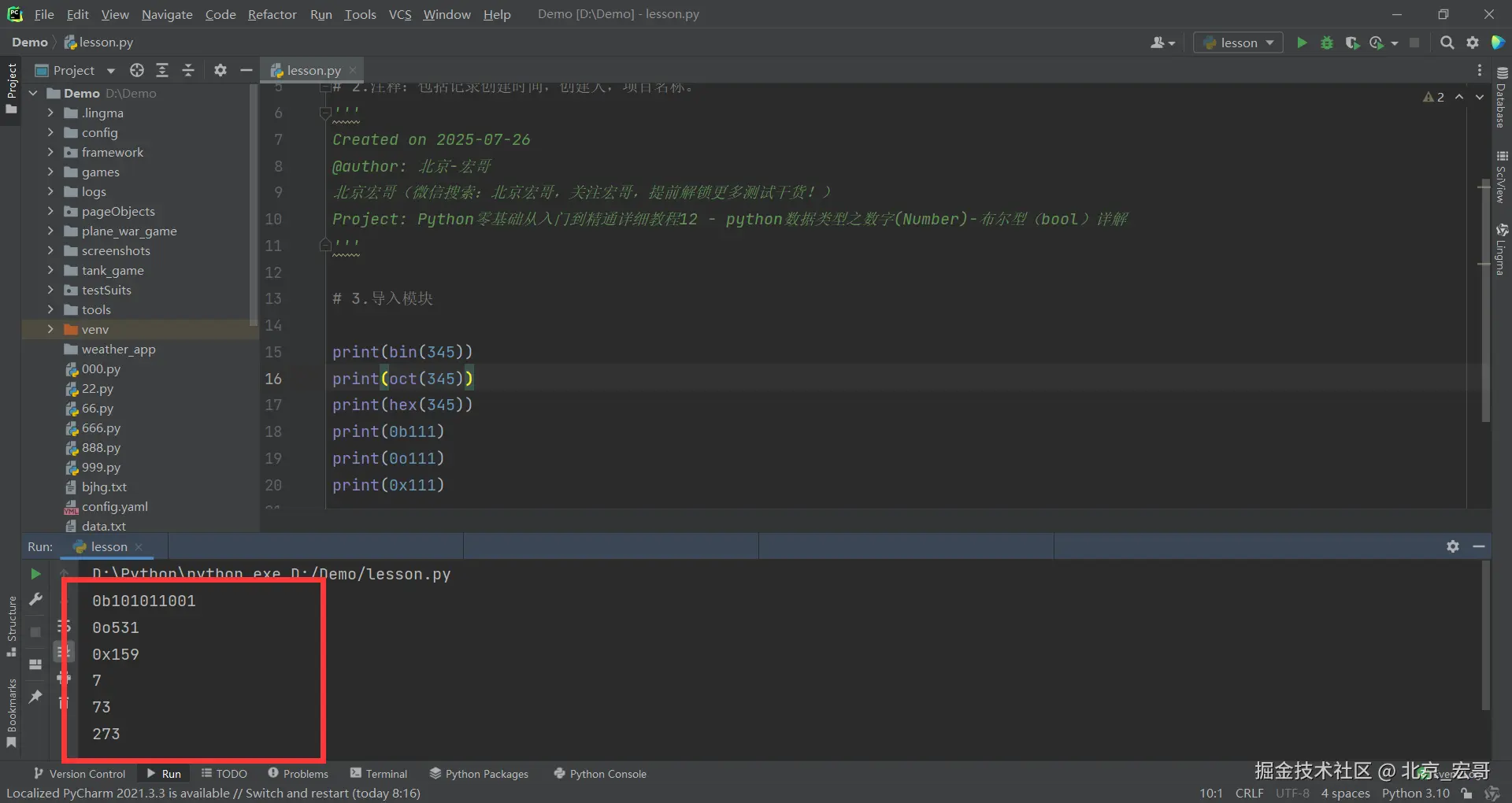The height and width of the screenshot is (803, 1512).
Task: Expand the games folder
Action: pyautogui.click(x=50, y=172)
